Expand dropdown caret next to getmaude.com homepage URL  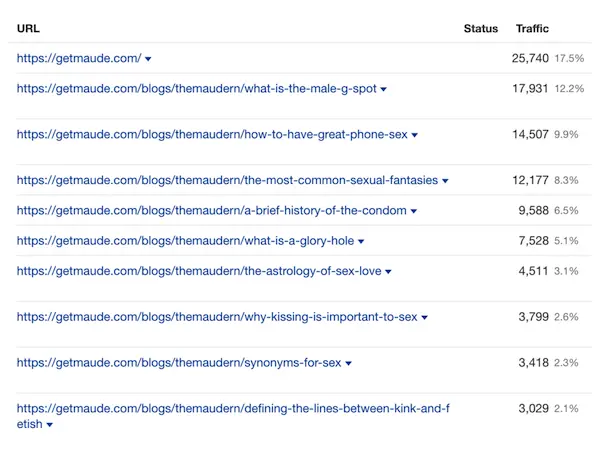tap(149, 60)
